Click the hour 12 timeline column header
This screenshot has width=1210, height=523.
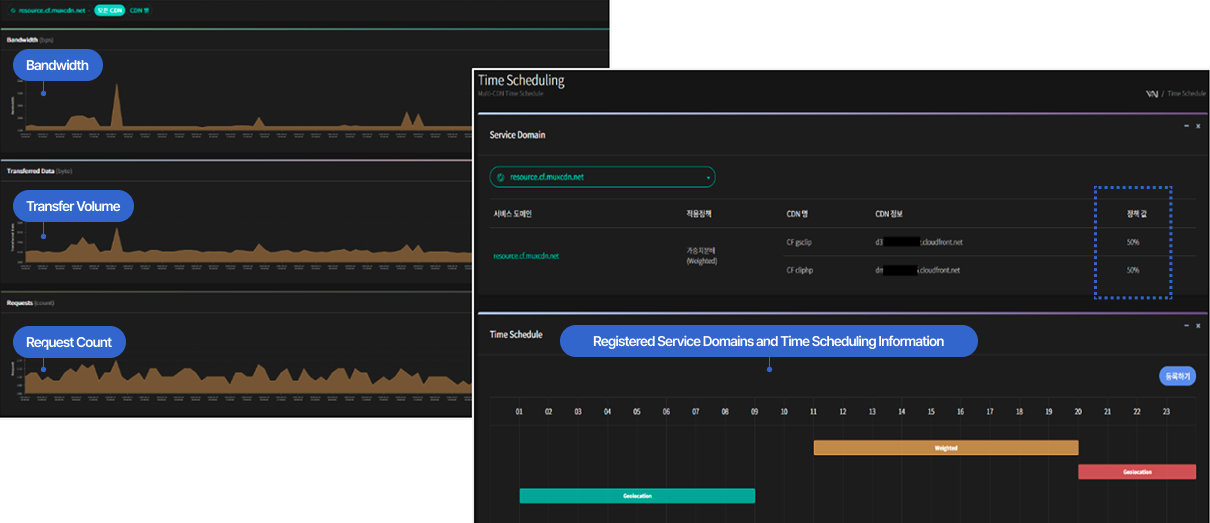(x=843, y=411)
